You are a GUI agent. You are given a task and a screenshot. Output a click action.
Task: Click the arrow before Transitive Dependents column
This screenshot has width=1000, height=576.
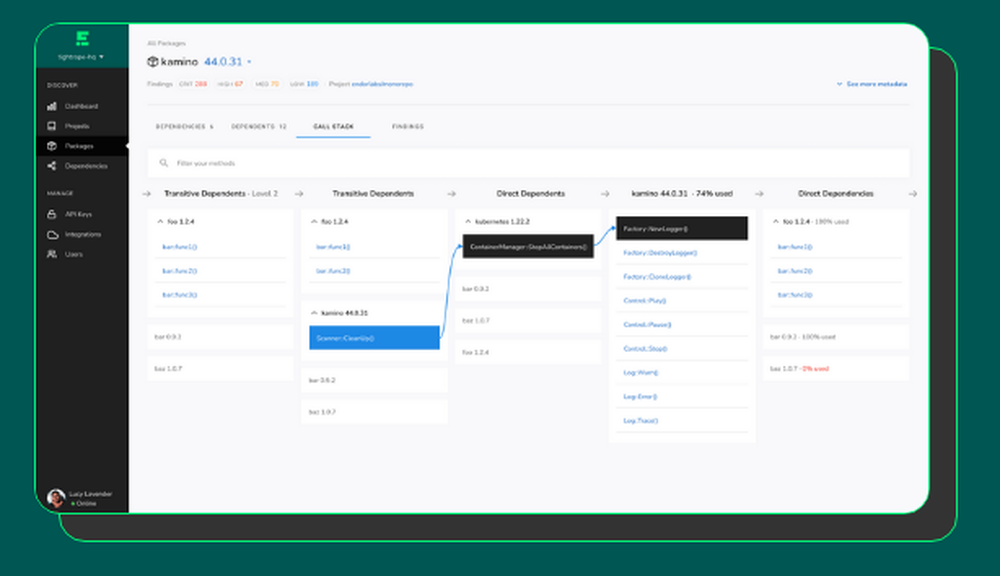click(x=299, y=193)
